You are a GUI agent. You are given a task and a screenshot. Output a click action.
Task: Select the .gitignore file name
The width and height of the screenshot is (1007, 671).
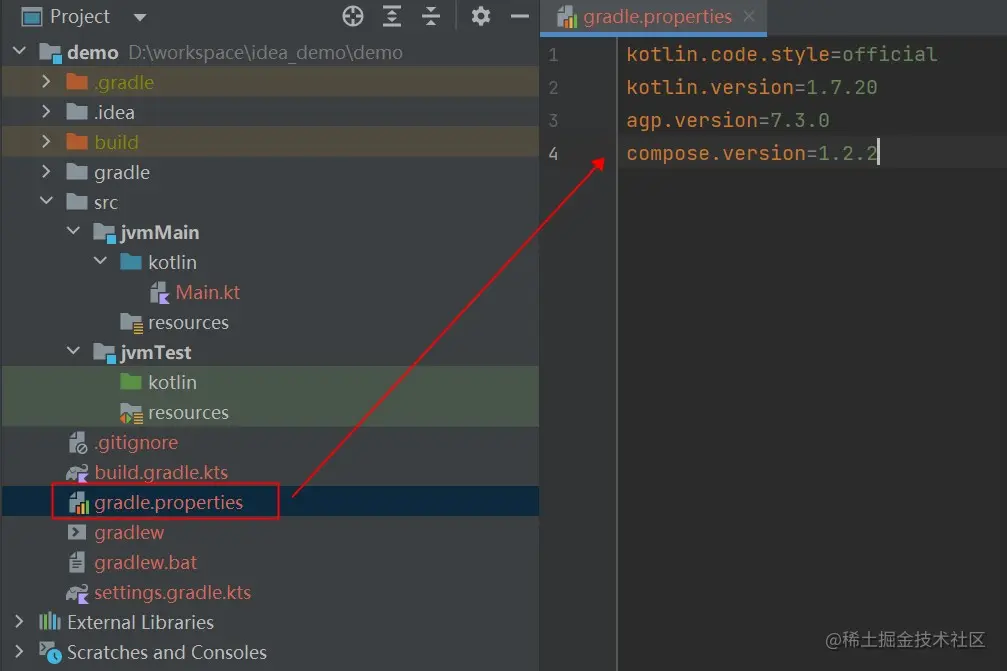point(136,443)
